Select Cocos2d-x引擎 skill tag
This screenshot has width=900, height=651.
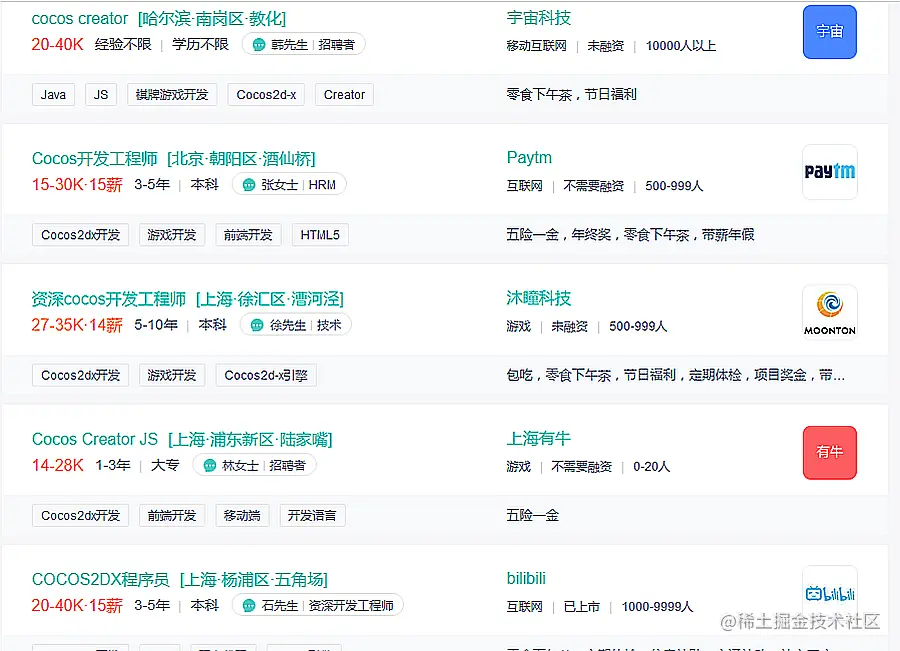[266, 375]
